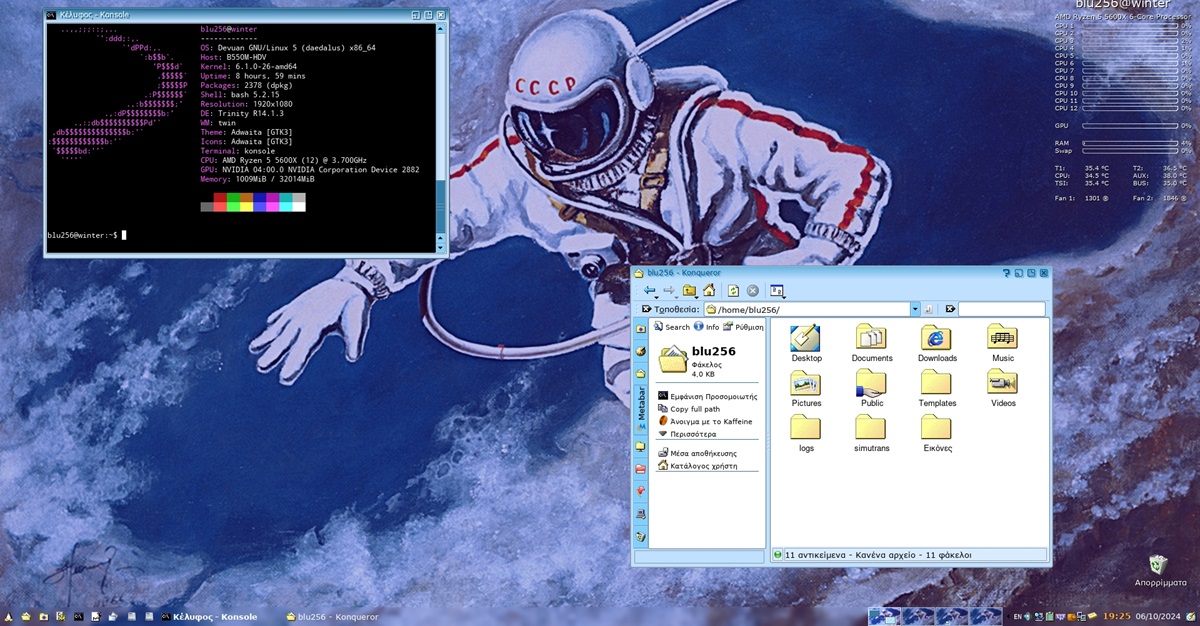Click the Up navigation icon in Konqueror
Viewport: 1200px width, 626px height.
click(x=688, y=290)
